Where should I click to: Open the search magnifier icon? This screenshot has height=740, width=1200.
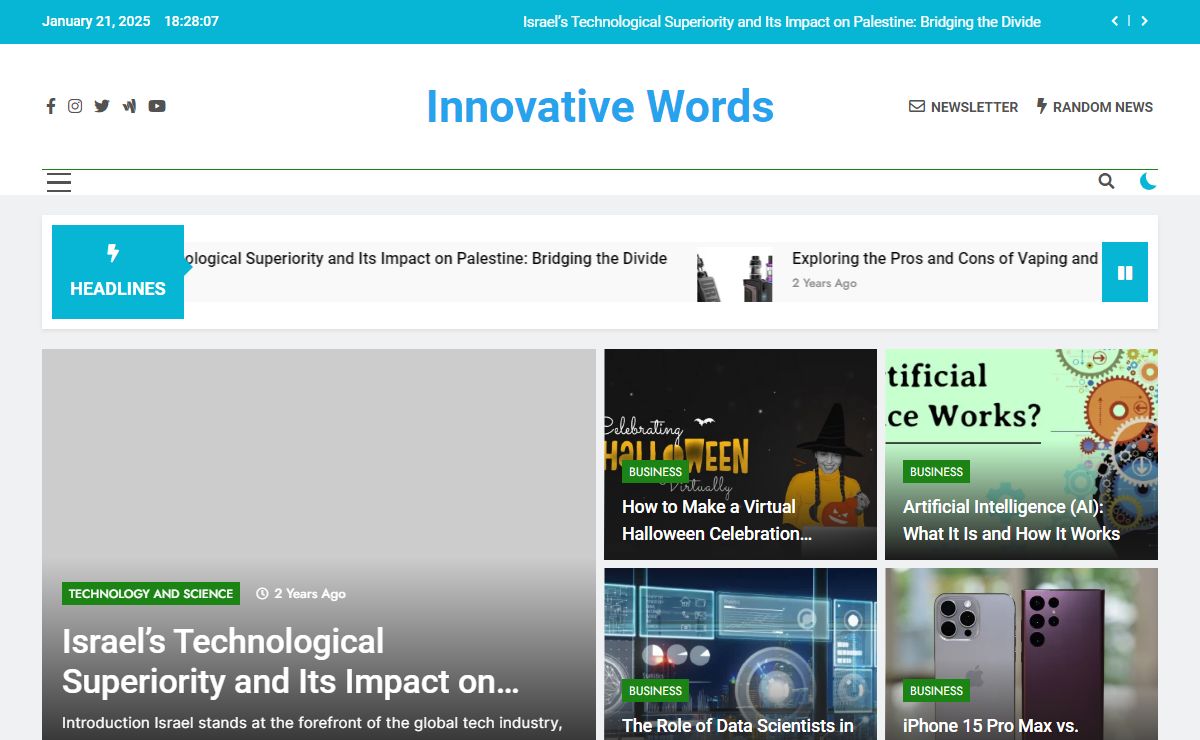(1106, 181)
